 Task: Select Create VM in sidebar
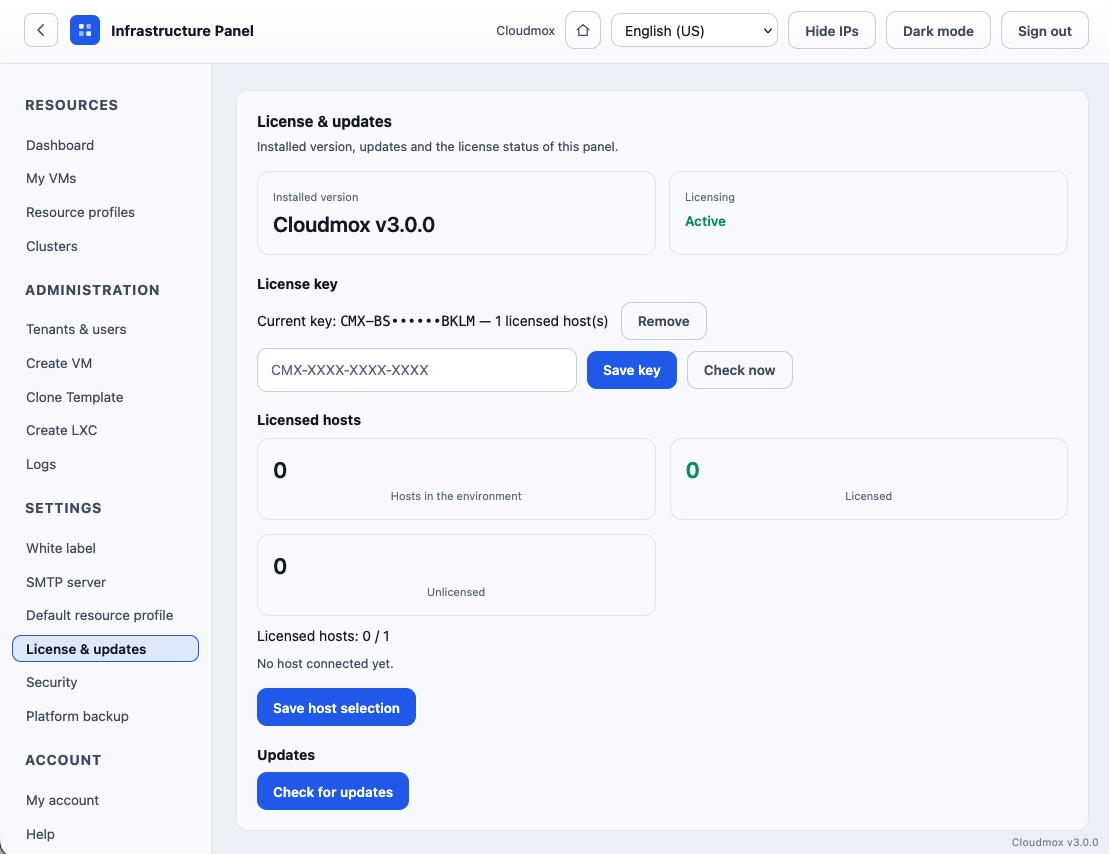pos(59,363)
